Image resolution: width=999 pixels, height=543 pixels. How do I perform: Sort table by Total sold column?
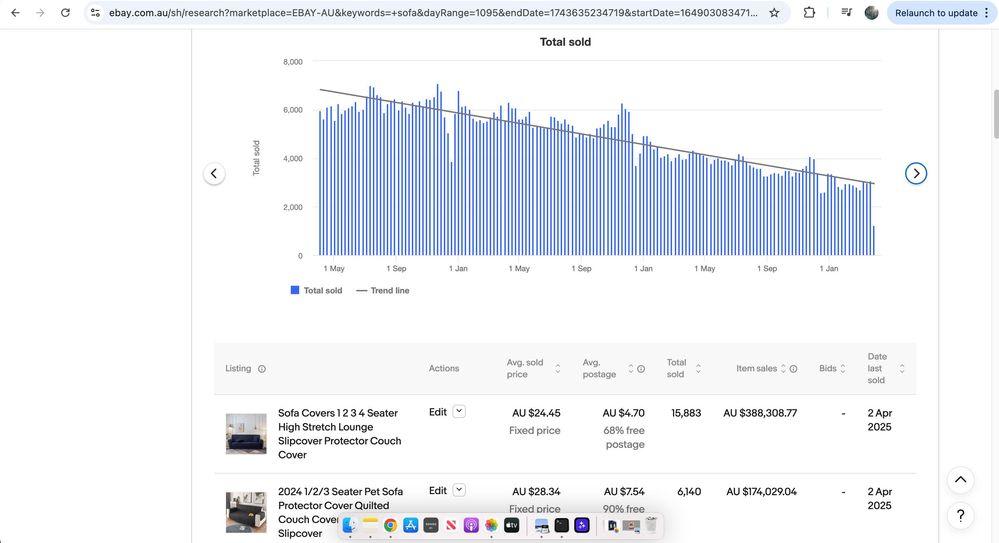684,368
